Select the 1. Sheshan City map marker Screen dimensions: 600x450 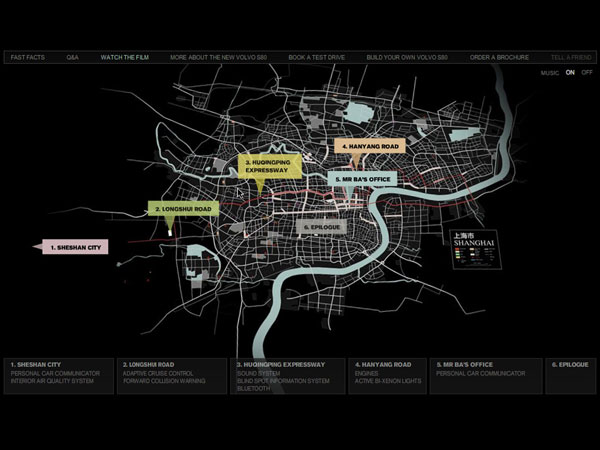pyautogui.click(x=75, y=247)
